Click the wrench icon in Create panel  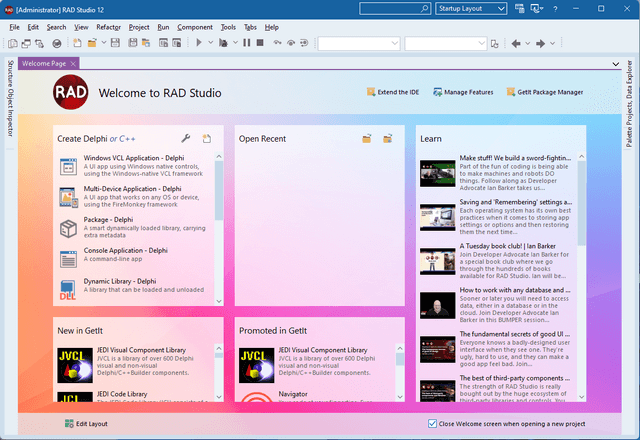tap(186, 139)
